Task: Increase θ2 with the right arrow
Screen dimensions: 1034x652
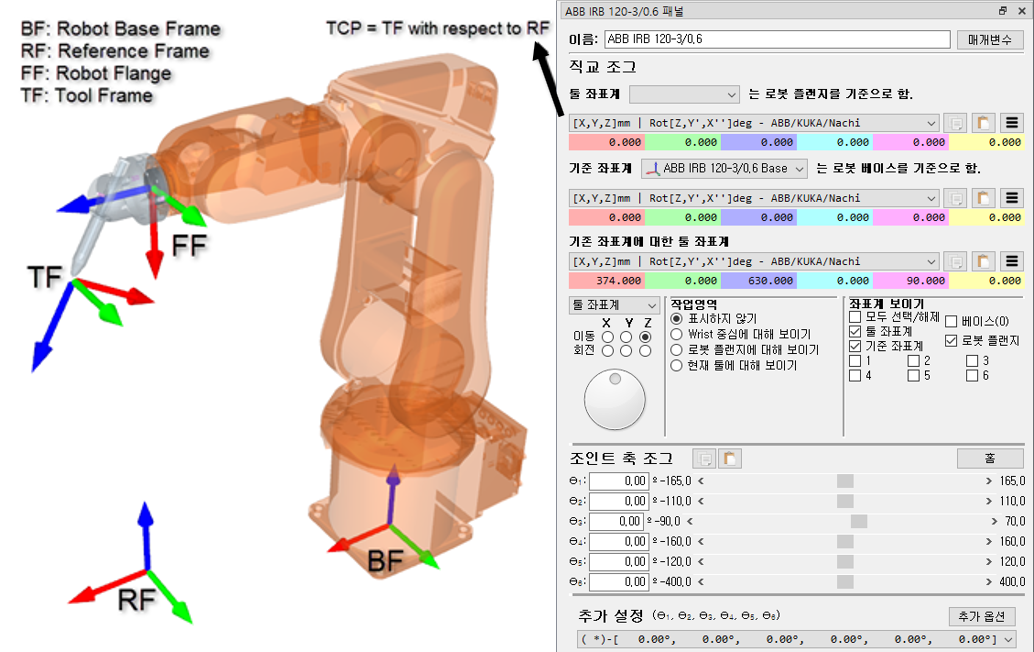Action: click(x=988, y=501)
